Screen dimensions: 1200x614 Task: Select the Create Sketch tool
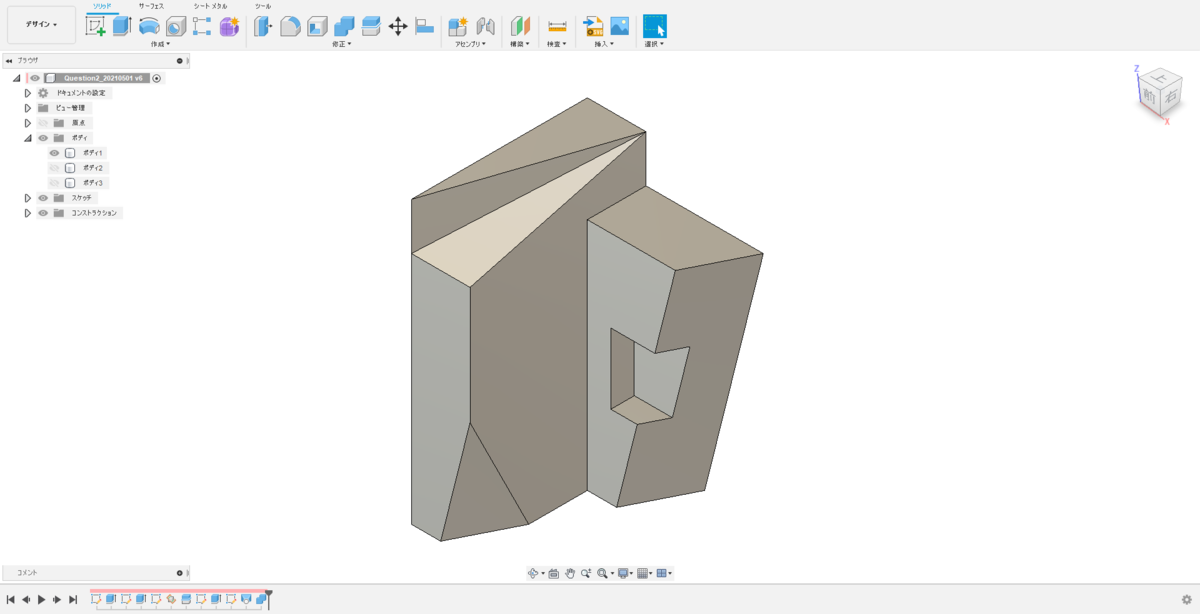(96, 26)
